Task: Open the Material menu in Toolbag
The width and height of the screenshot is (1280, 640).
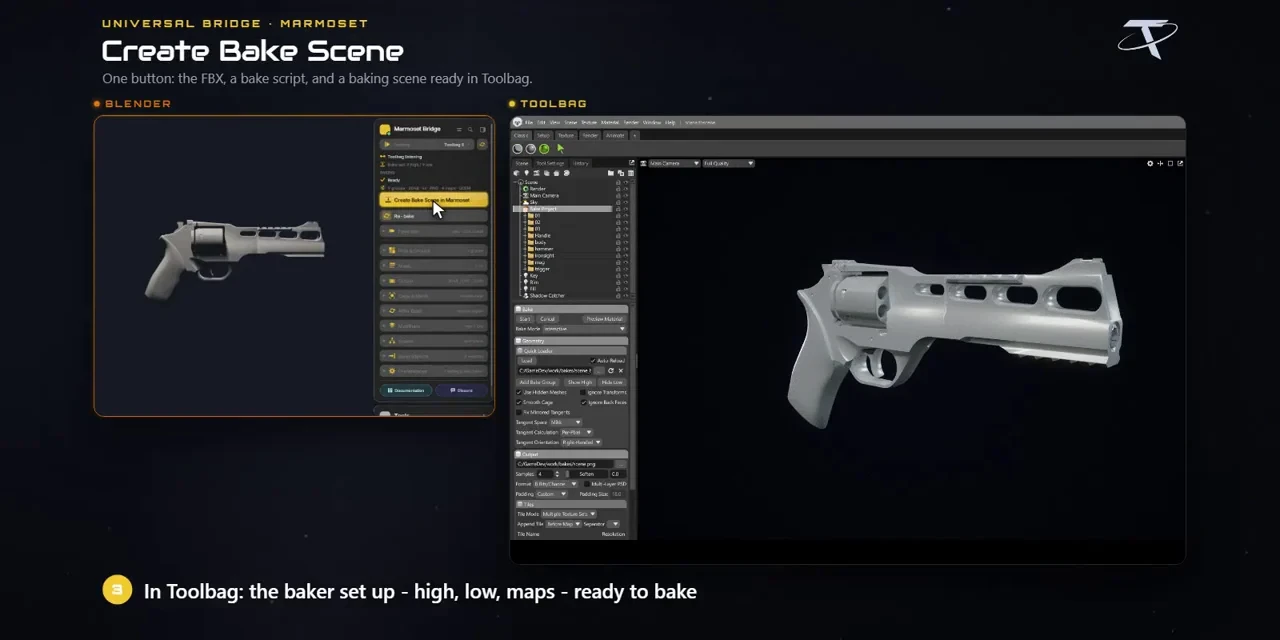Action: click(610, 122)
